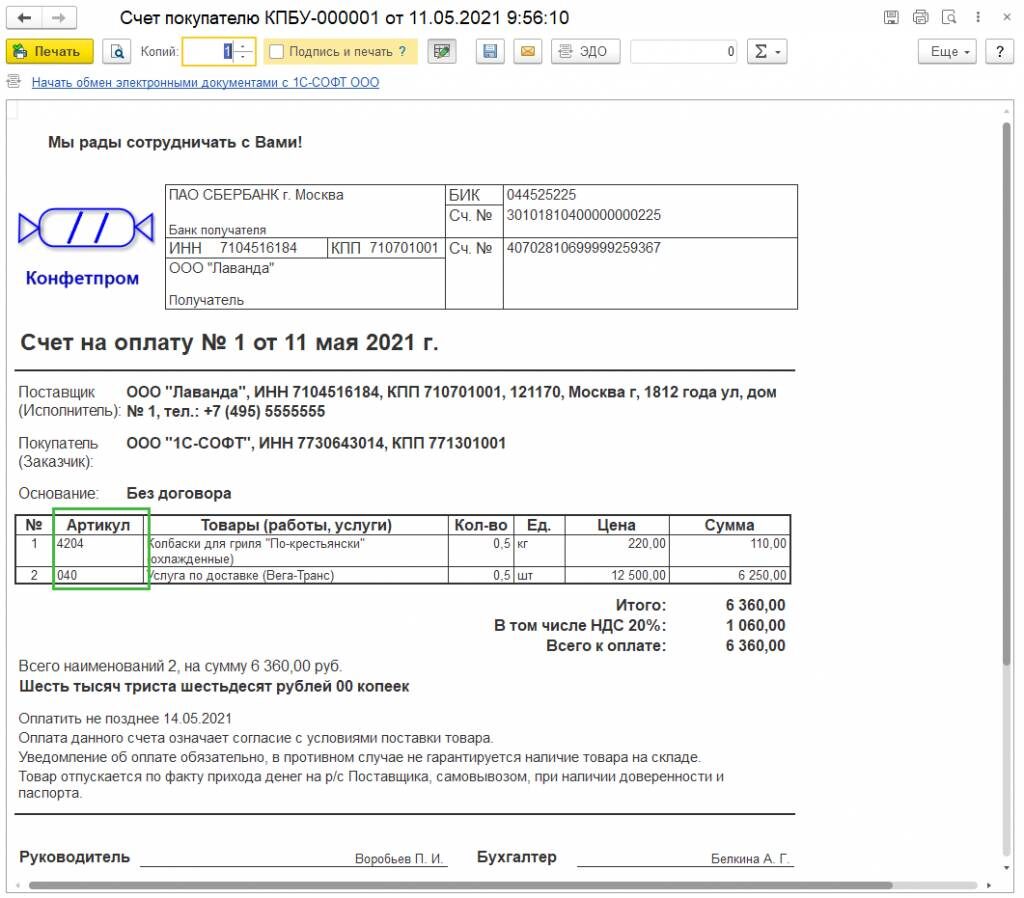Open the Еще menu dropdown
Screen dimensions: 1024x898
(947, 52)
